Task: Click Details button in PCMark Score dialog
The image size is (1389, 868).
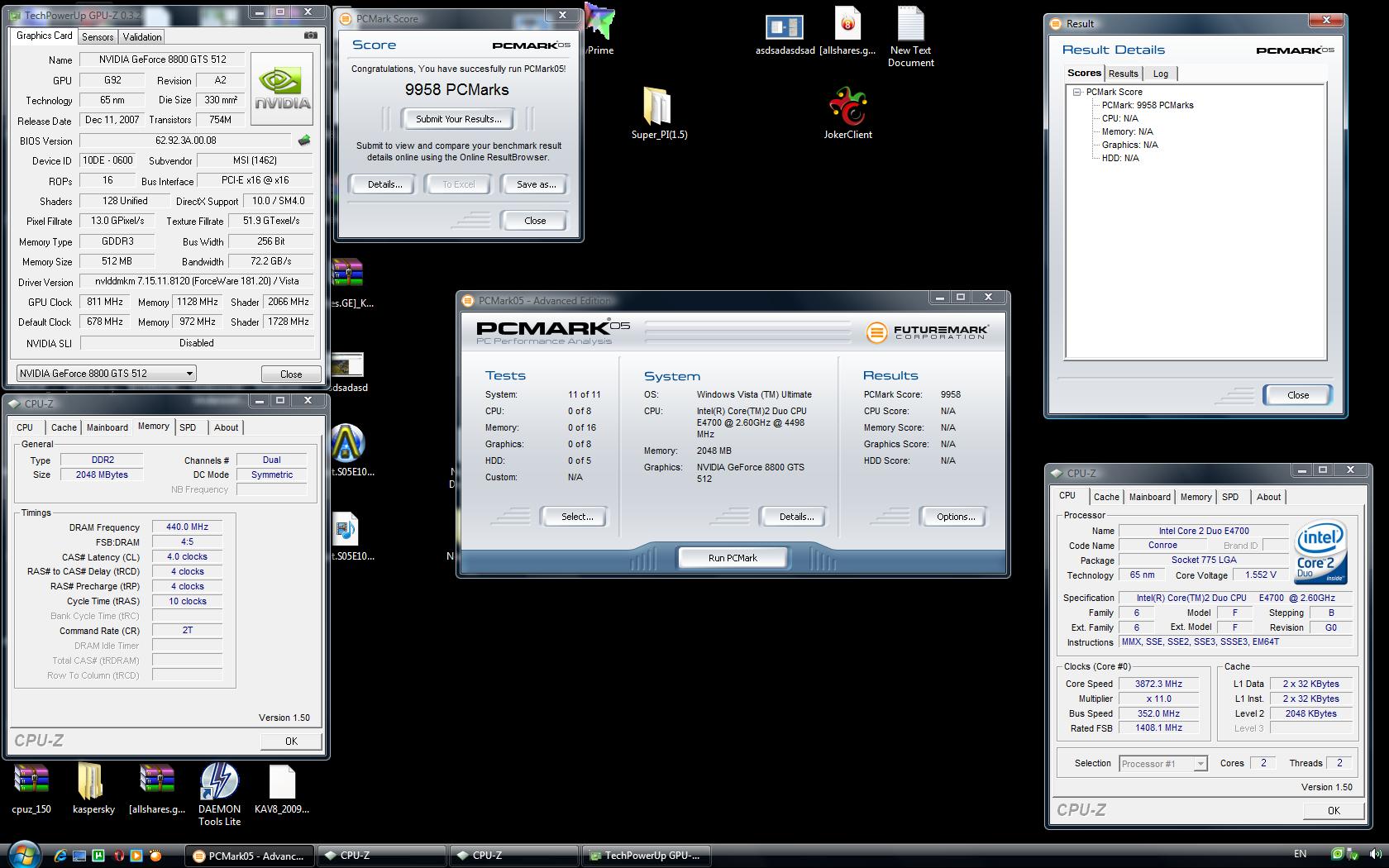Action: (x=385, y=184)
